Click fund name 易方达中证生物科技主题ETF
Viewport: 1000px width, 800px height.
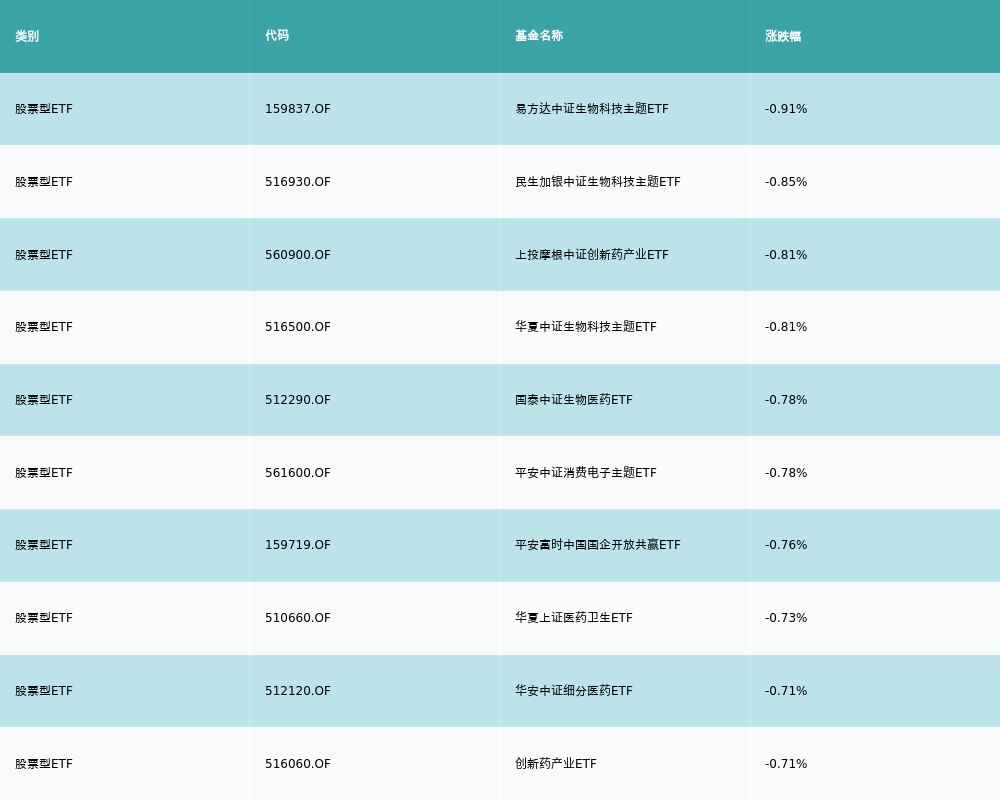coord(592,109)
